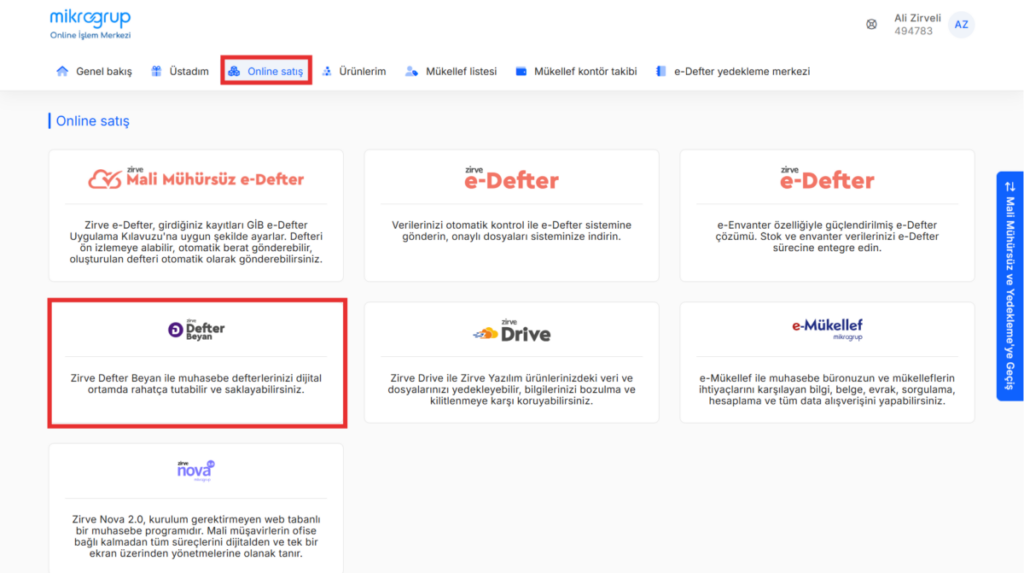Screen dimensions: 1024x573
Task: Click the Üstadım gift icon
Action: [x=156, y=71]
